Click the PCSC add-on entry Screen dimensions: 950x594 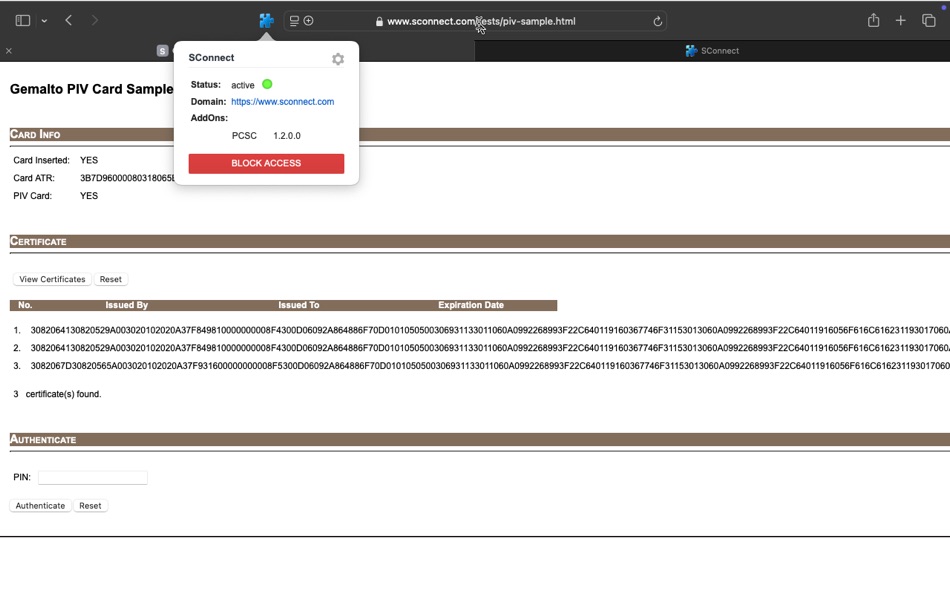tap(244, 136)
